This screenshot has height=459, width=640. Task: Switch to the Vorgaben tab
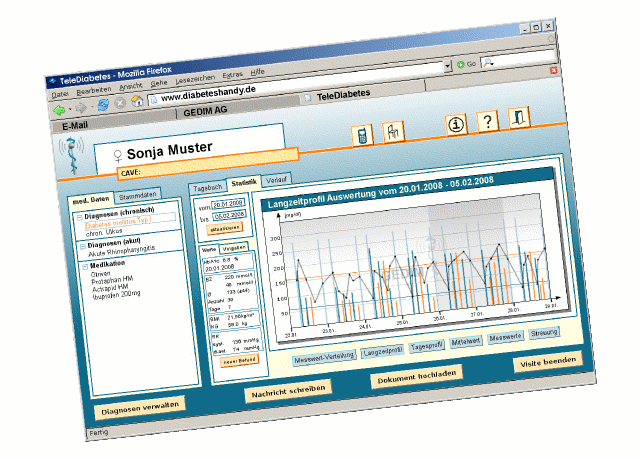tap(234, 247)
